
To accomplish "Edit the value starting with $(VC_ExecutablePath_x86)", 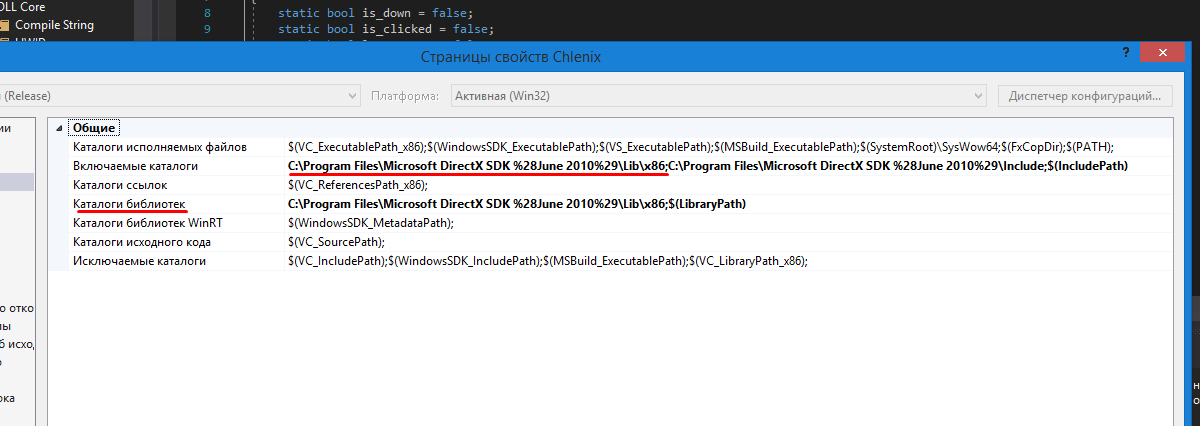I will click(700, 147).
